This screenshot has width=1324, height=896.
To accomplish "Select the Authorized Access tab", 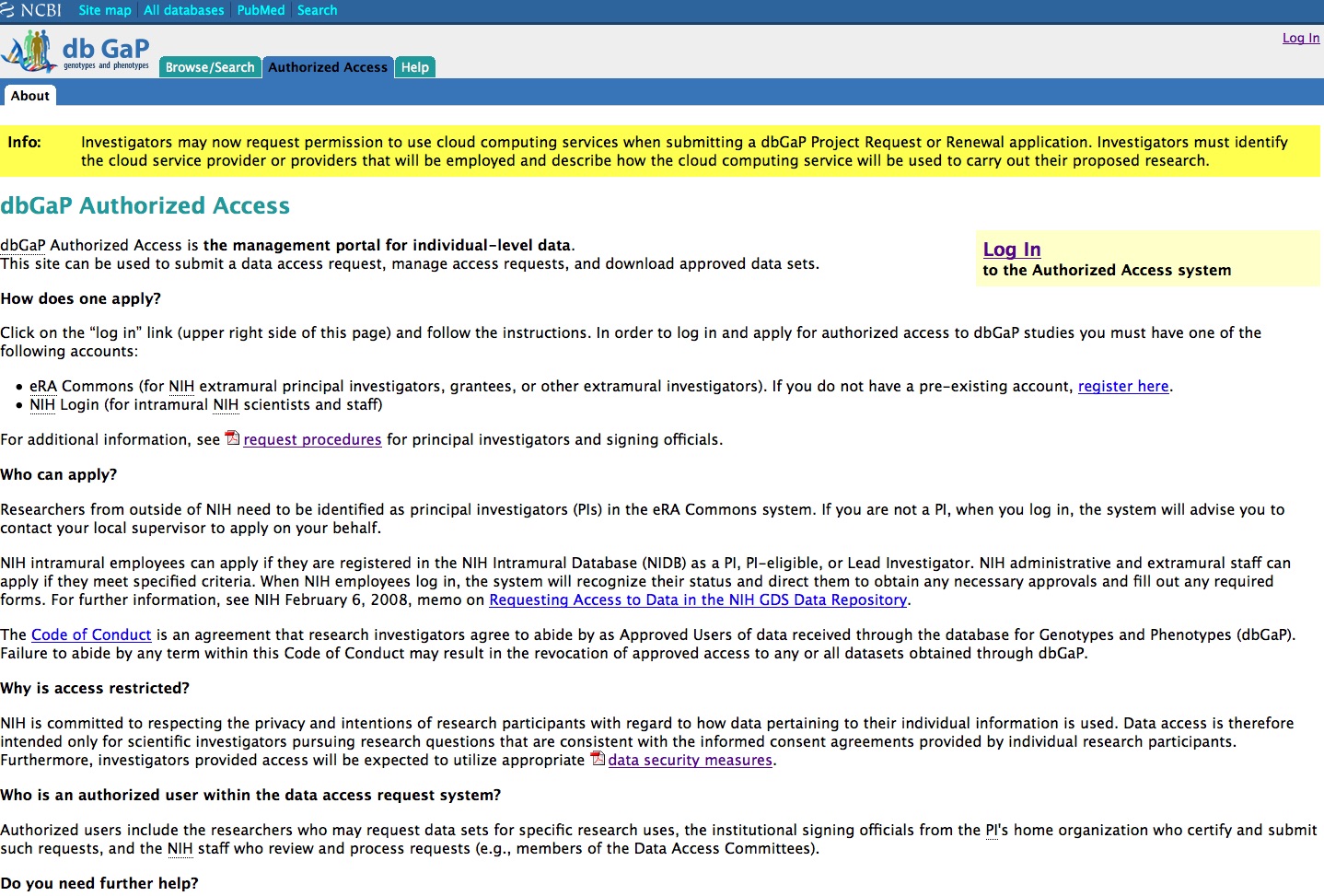I will click(328, 67).
